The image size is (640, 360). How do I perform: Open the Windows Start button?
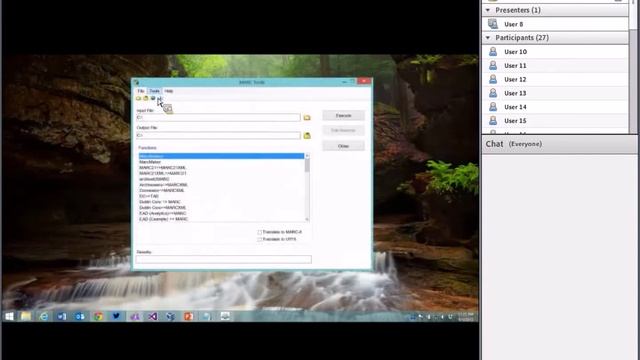(x=9, y=316)
